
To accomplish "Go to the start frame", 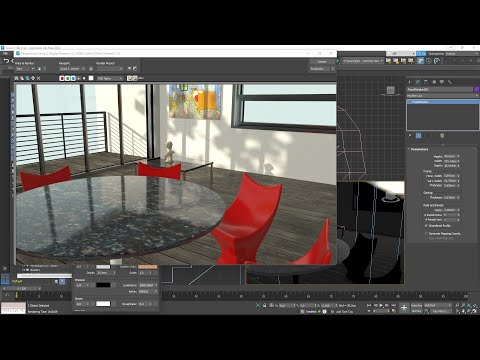I will click(369, 305).
